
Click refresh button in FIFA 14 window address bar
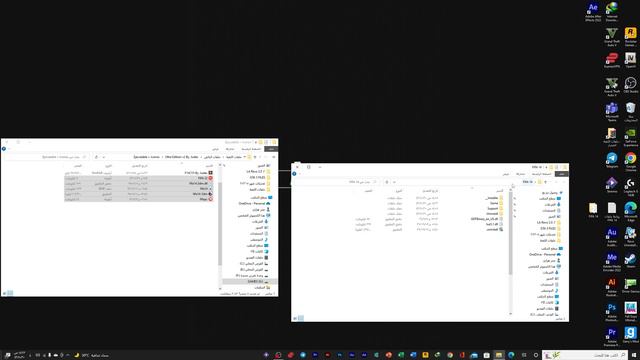point(387,182)
